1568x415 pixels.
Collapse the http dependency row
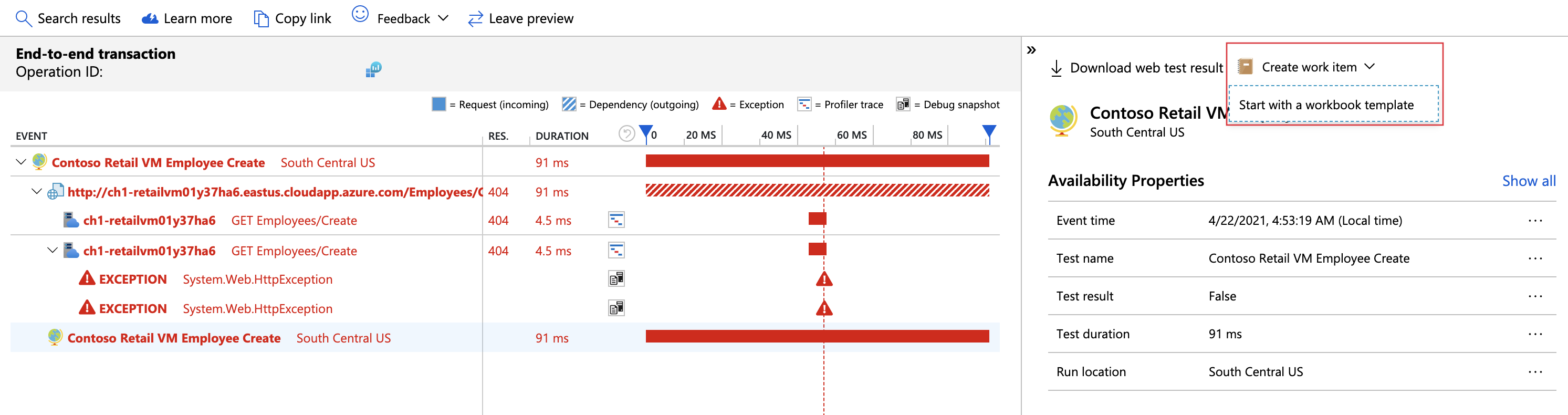[37, 192]
